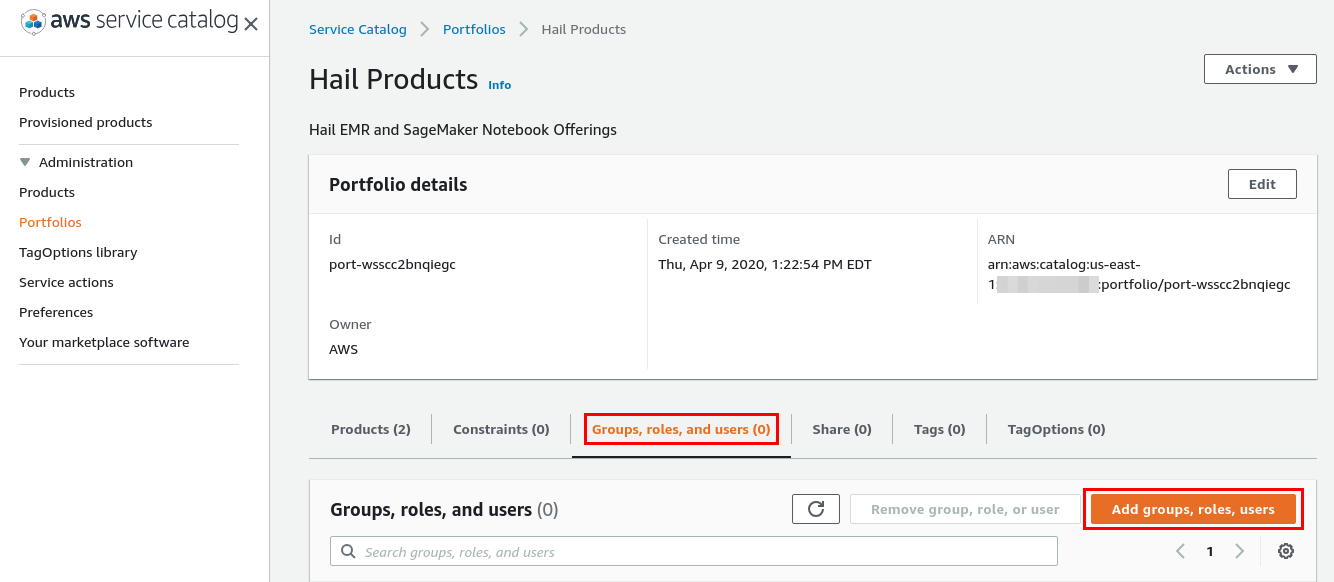
Task: Open Provisioned products in sidebar
Action: pyautogui.click(x=86, y=122)
